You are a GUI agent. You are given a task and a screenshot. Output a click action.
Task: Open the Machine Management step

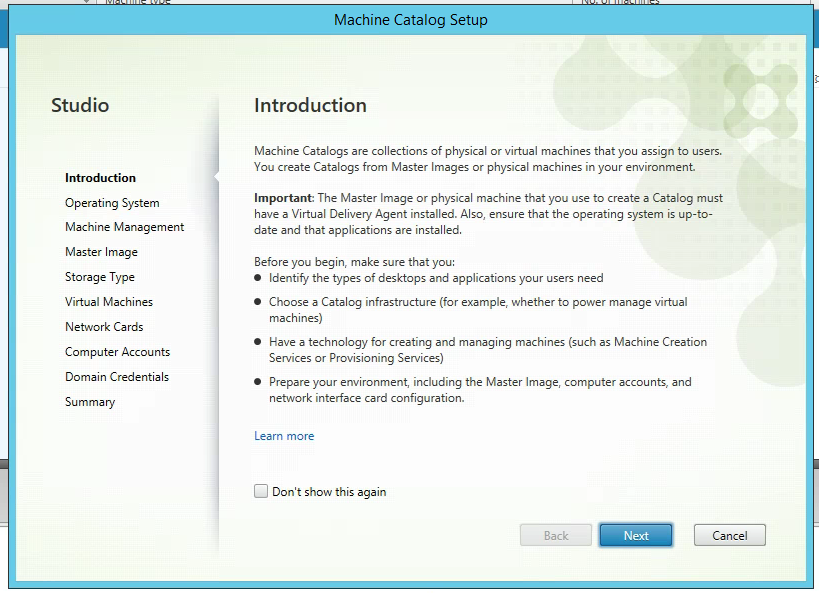point(124,227)
